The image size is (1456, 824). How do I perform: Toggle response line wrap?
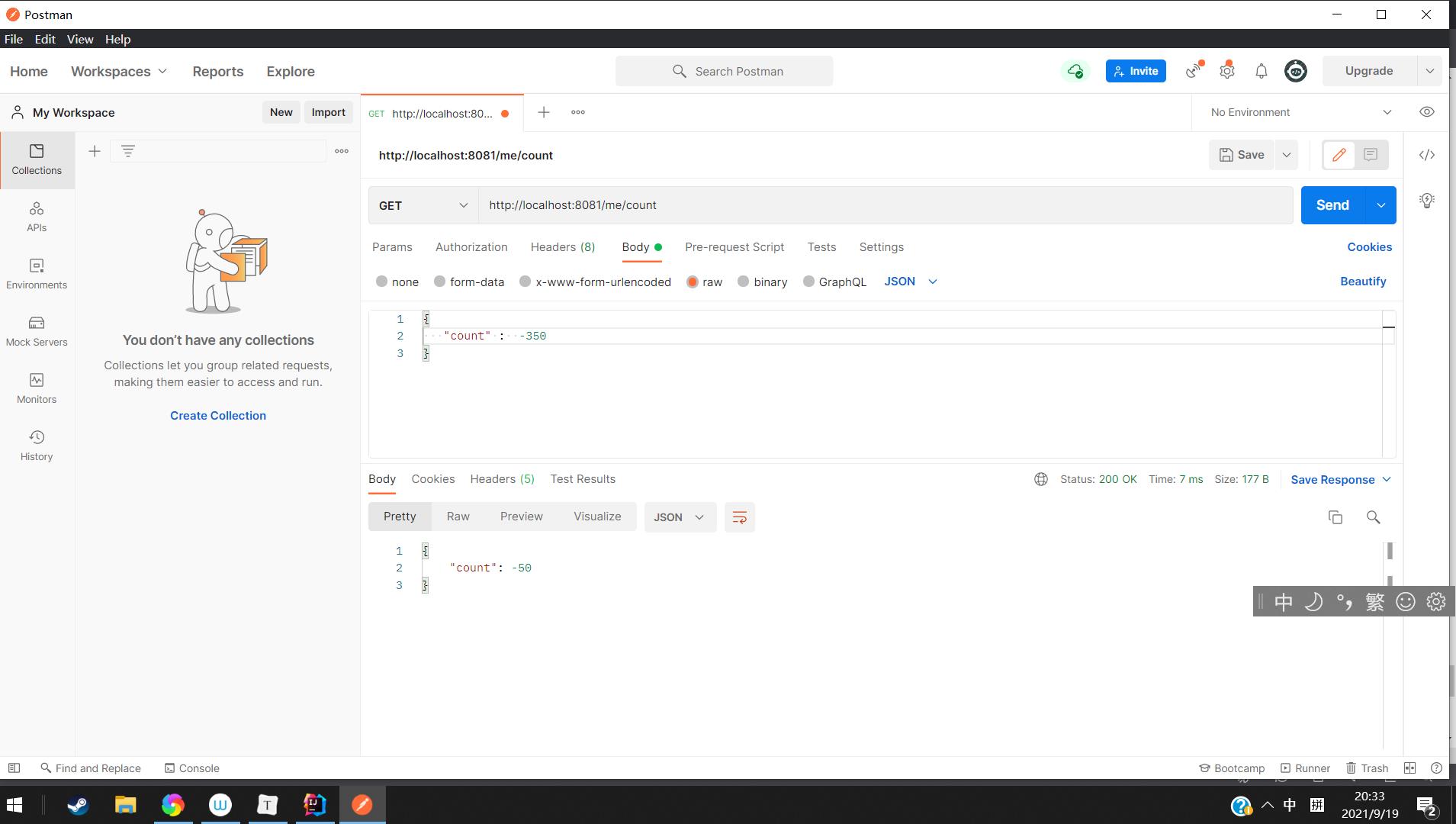(x=739, y=517)
